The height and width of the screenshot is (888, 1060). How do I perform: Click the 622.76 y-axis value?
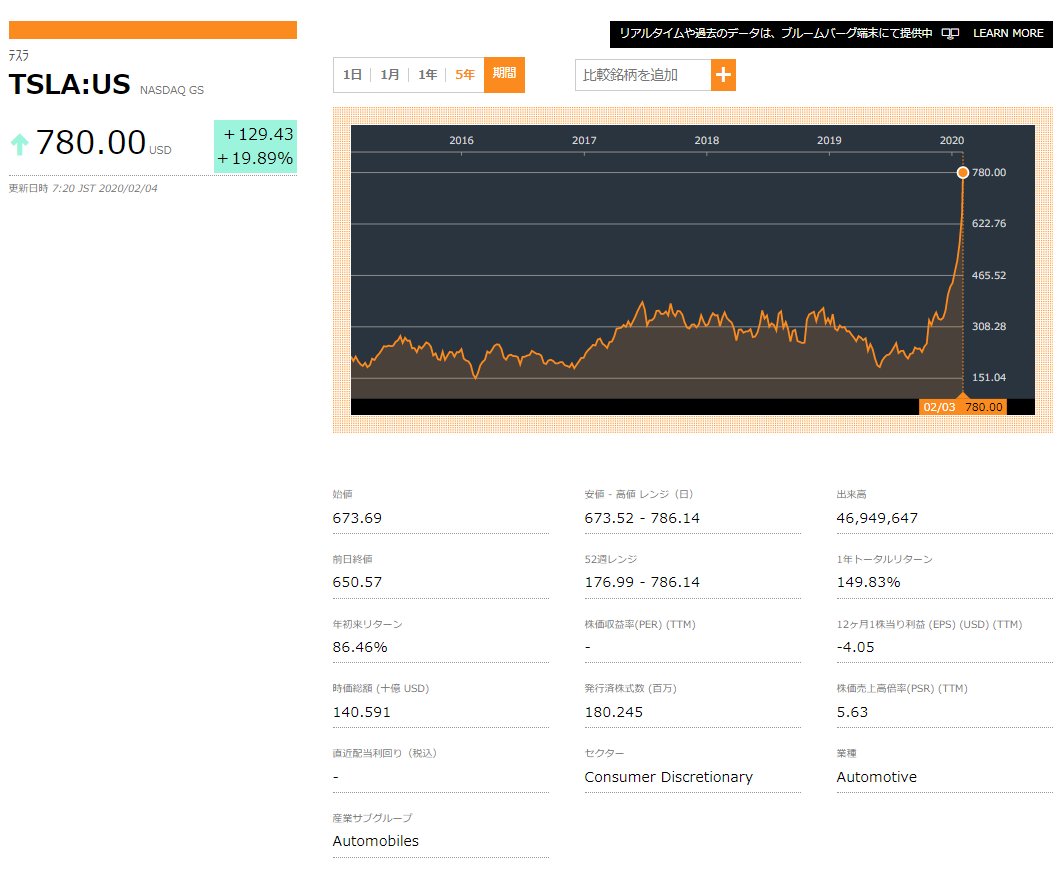pos(989,223)
